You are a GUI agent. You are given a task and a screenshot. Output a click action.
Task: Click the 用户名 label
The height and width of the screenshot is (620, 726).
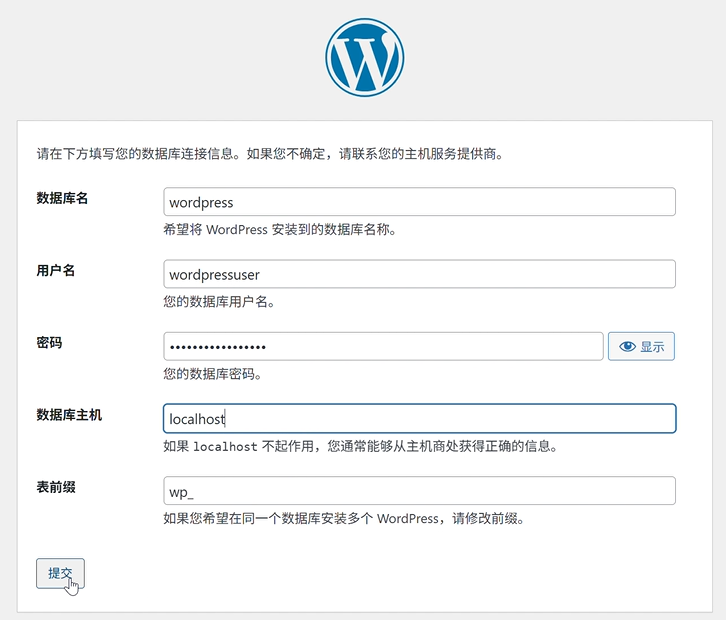click(56, 270)
